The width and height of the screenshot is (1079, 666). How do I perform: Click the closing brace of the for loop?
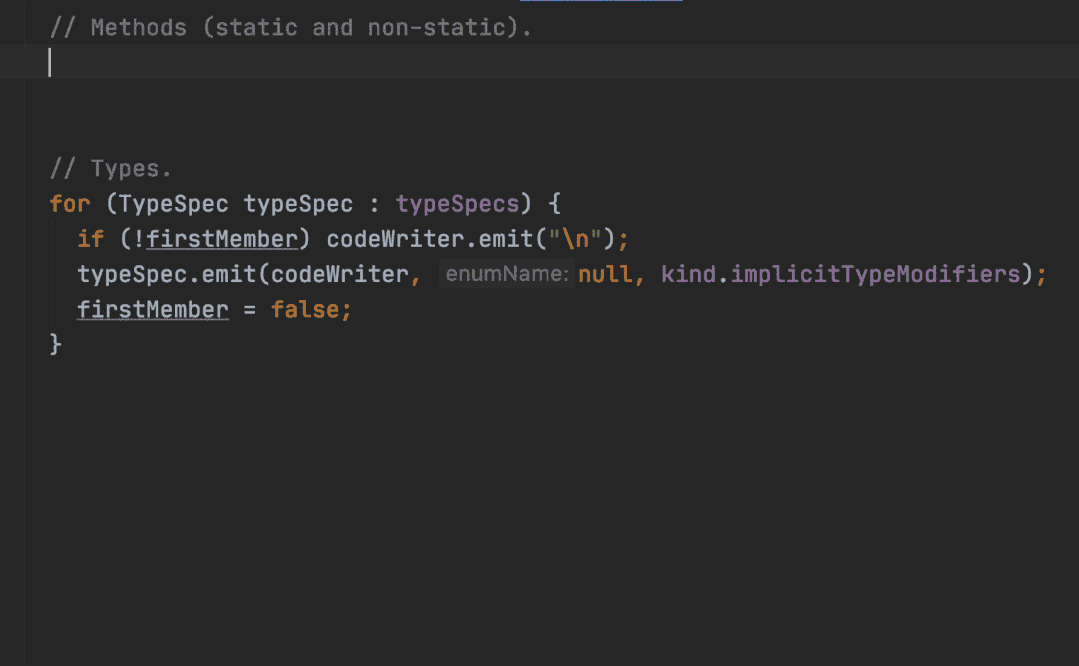pyautogui.click(x=56, y=344)
